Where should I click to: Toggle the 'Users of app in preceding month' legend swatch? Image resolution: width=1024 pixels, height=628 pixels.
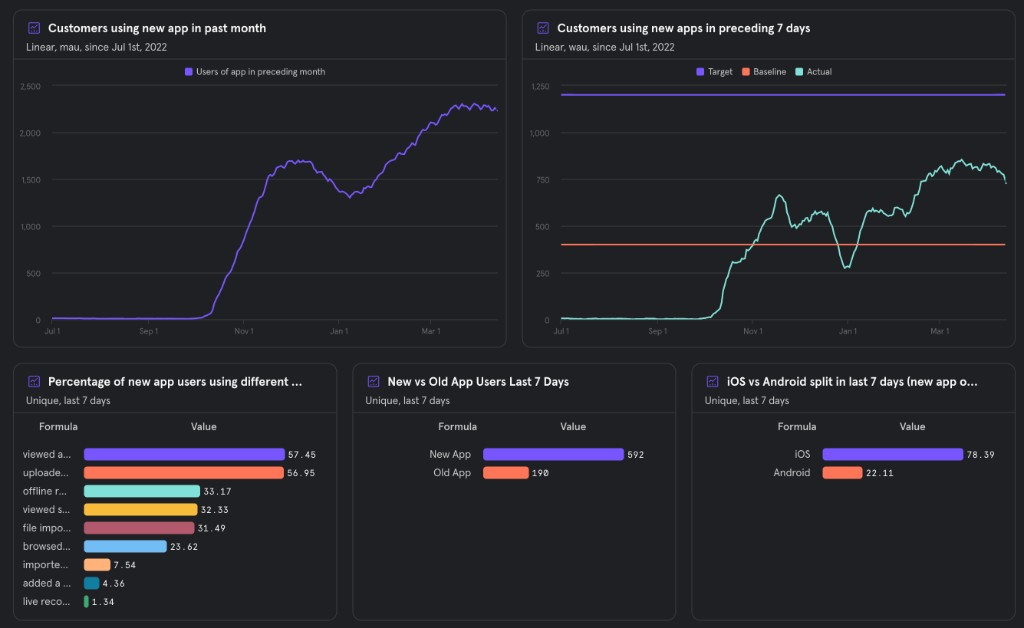[x=189, y=72]
